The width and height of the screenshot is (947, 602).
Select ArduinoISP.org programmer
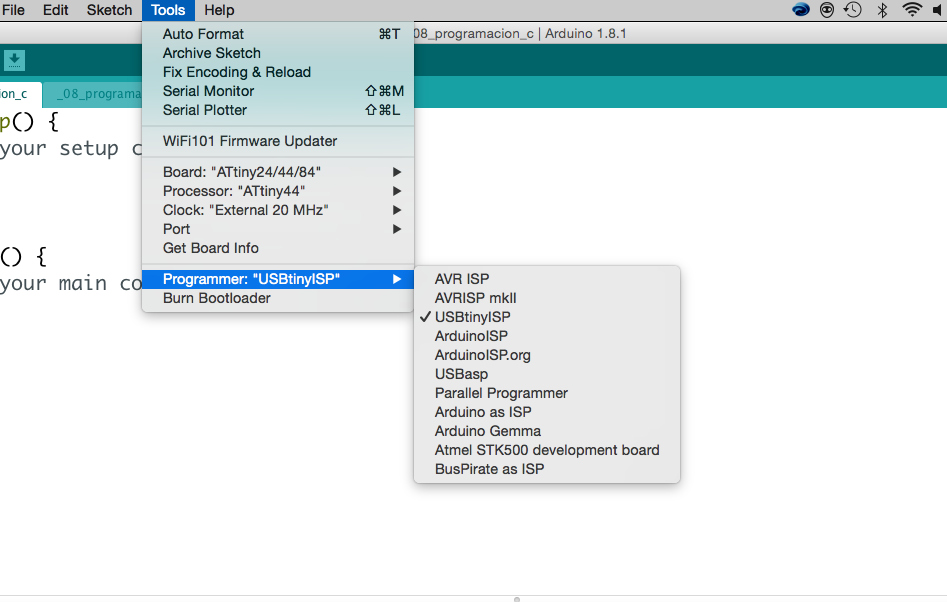[x=547, y=355]
